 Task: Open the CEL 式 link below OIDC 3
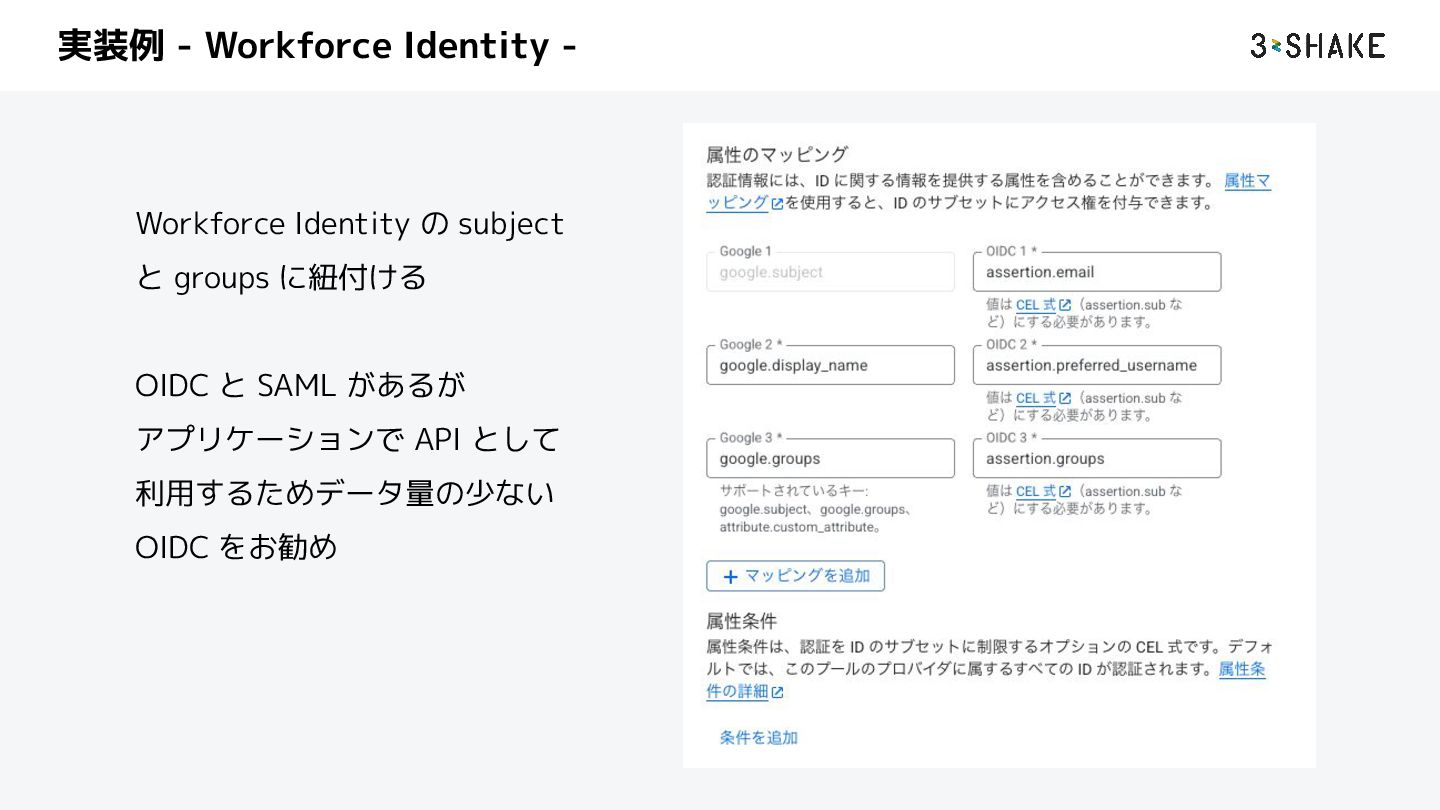(1035, 492)
